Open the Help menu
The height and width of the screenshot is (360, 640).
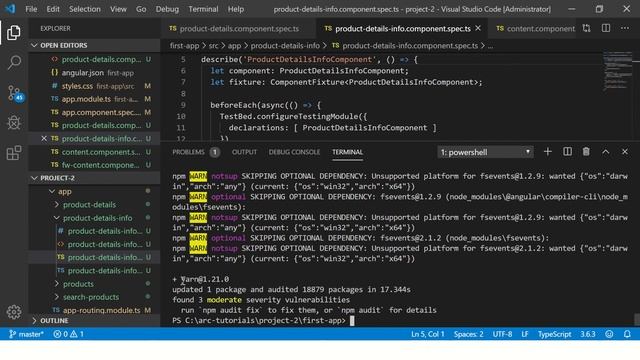click(236, 9)
